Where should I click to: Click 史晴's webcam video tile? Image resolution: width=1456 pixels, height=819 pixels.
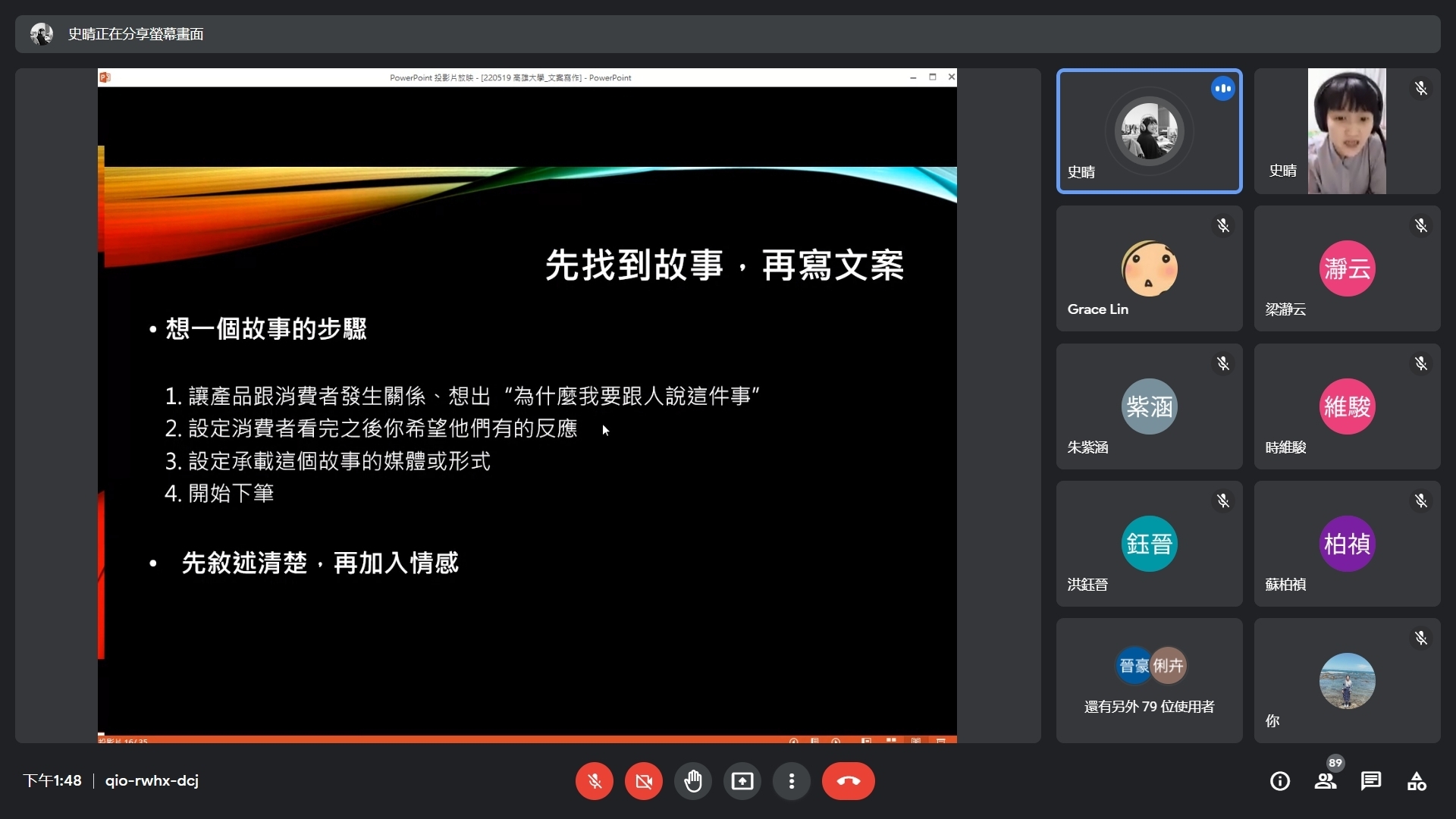pyautogui.click(x=1348, y=130)
